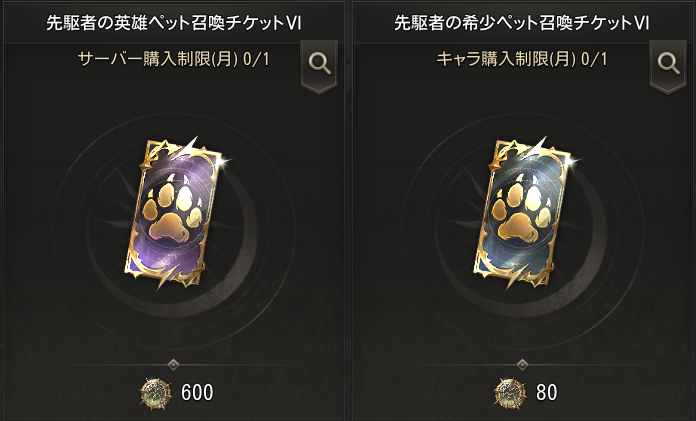Click the diamond divider marker above 80
The width and height of the screenshot is (696, 421).
pyautogui.click(x=522, y=365)
